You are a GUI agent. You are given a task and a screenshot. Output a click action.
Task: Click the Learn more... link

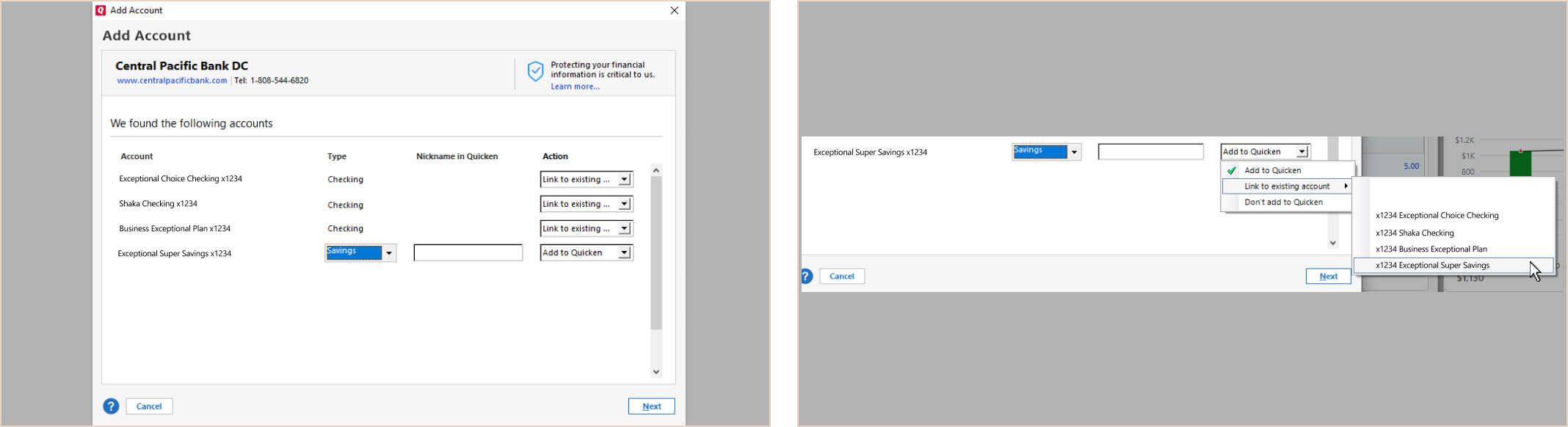pos(576,87)
